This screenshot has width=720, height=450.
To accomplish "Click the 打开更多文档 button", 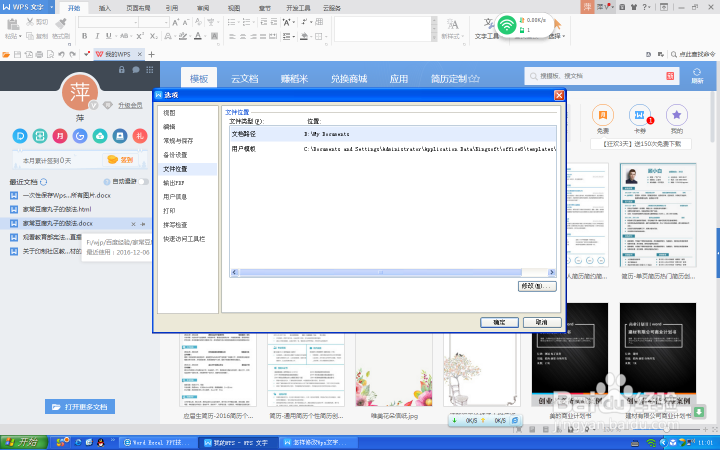I will 80,406.
